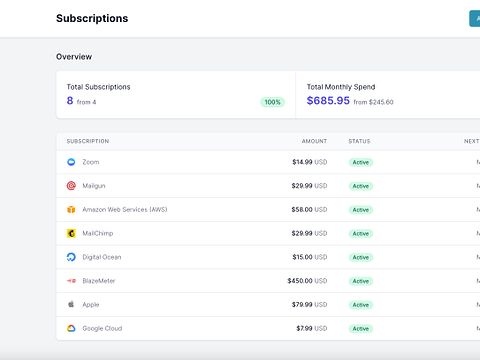The height and width of the screenshot is (360, 480).
Task: Click the Subscription column header
Action: [88, 141]
